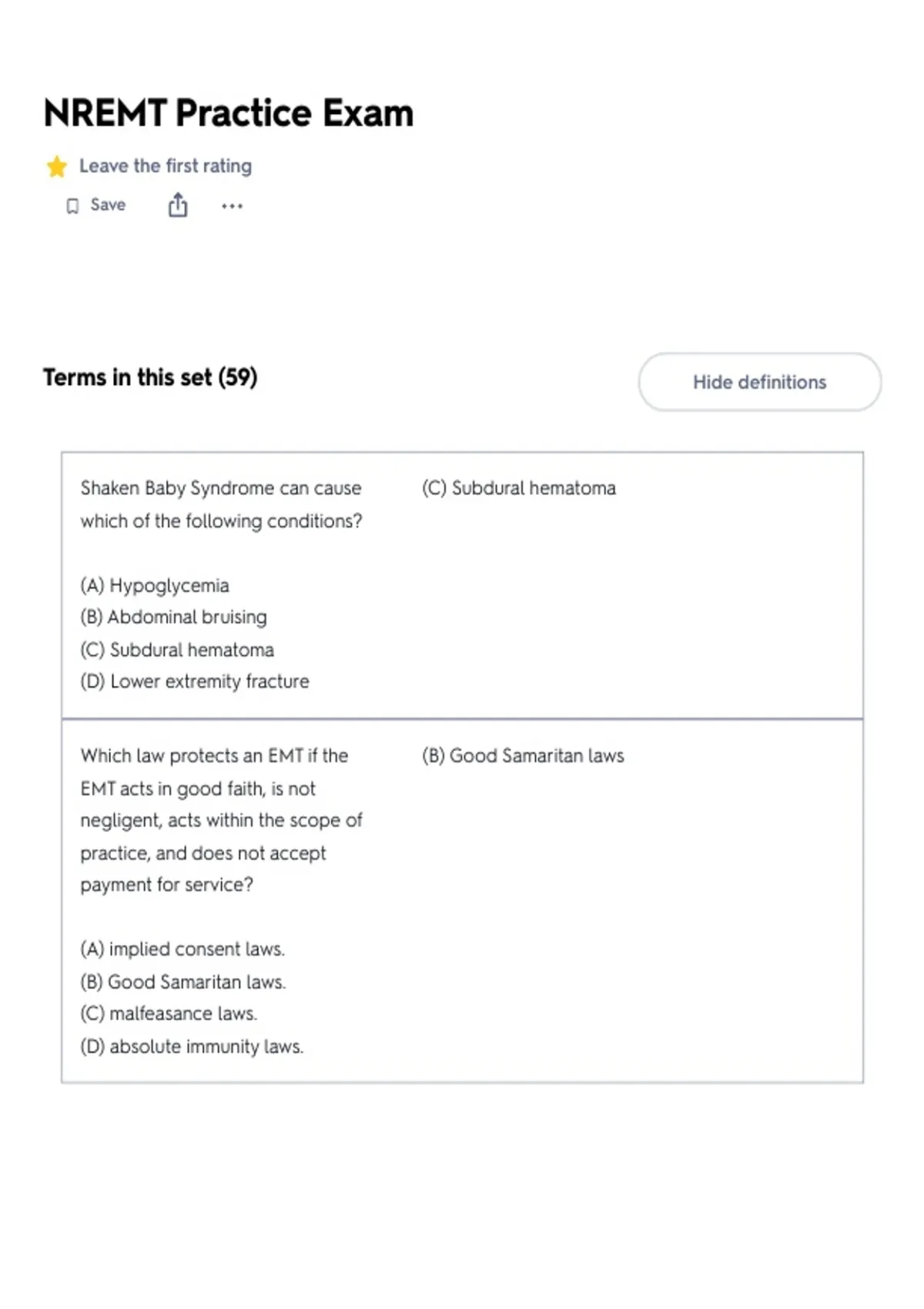Click the Hide definitions button

[759, 382]
